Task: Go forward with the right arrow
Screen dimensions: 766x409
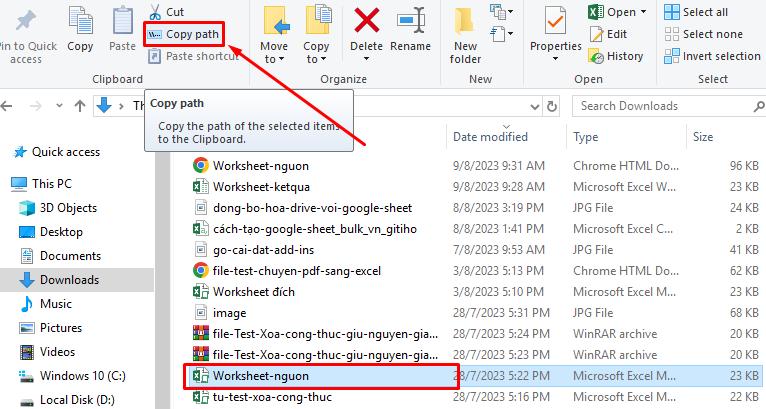Action: click(x=36, y=106)
